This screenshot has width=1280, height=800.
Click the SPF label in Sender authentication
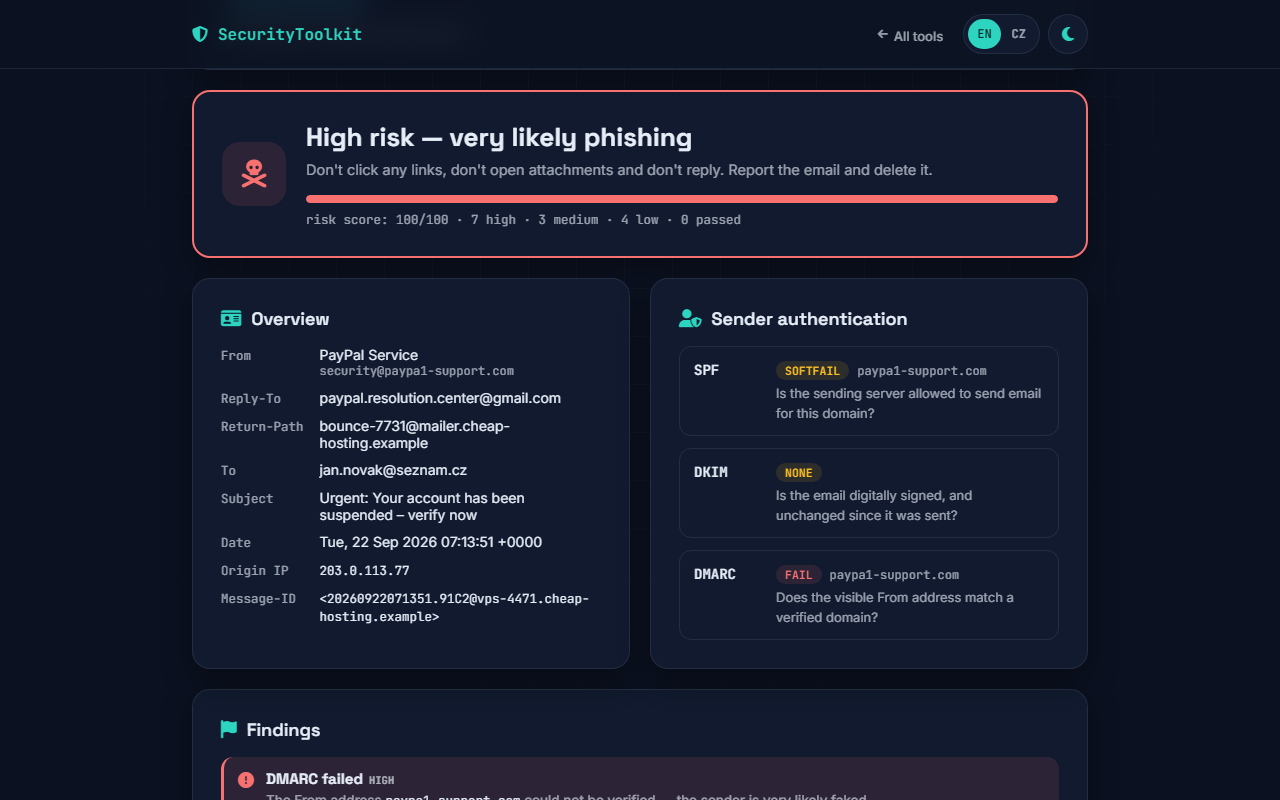pos(706,370)
